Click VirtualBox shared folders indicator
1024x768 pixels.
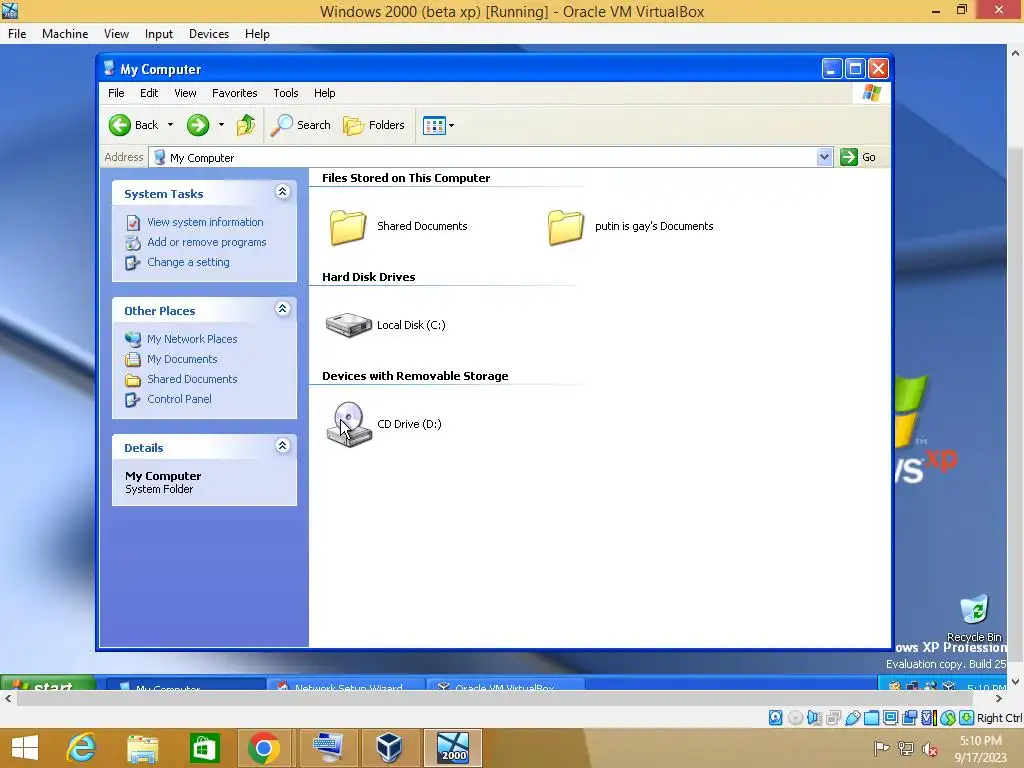[x=871, y=718]
